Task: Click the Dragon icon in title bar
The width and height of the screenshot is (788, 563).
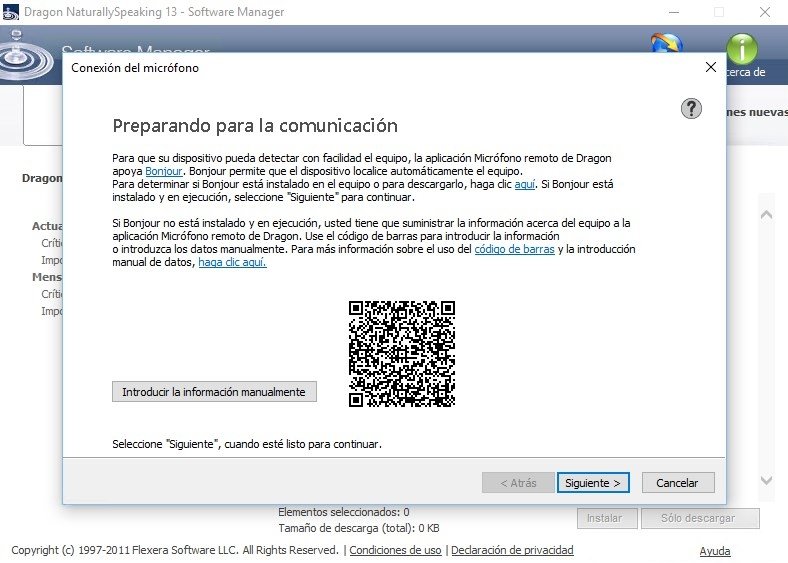Action: (11, 12)
